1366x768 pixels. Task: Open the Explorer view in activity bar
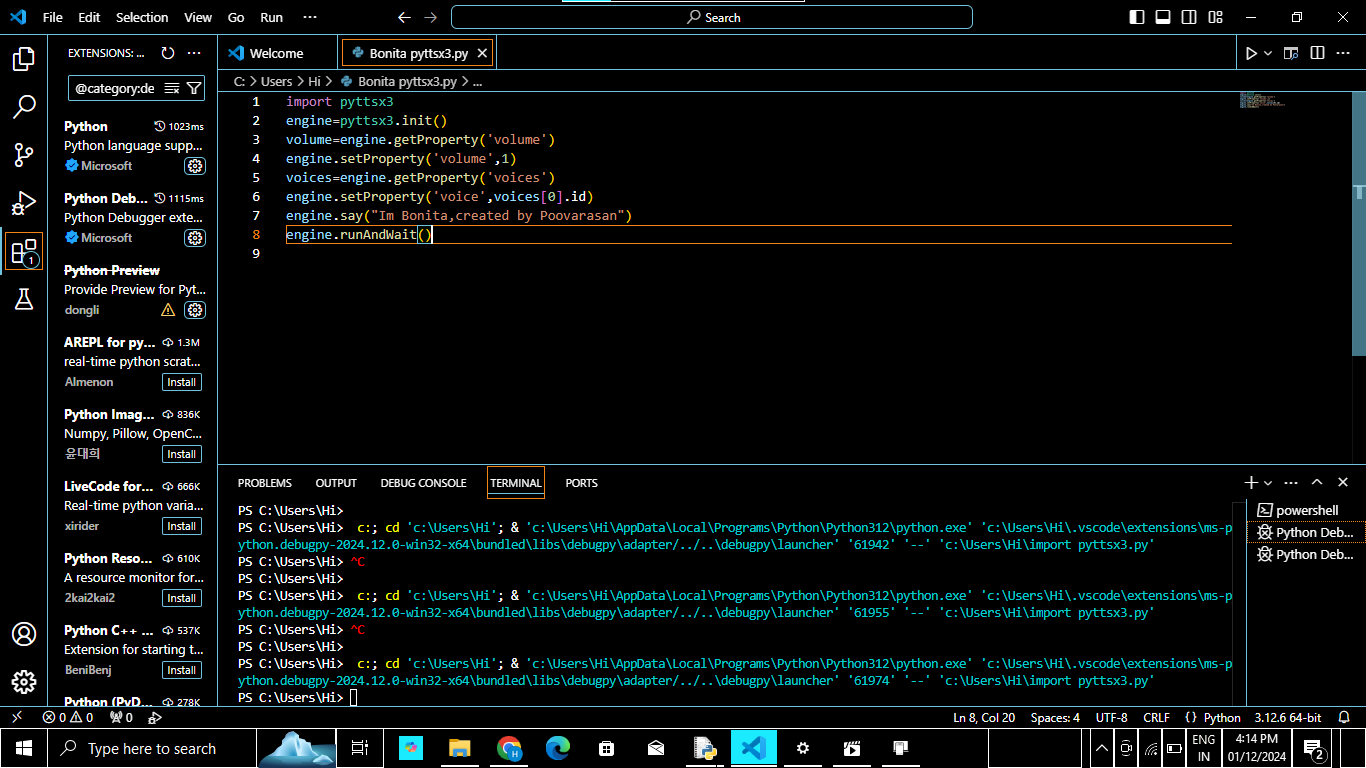pos(24,59)
